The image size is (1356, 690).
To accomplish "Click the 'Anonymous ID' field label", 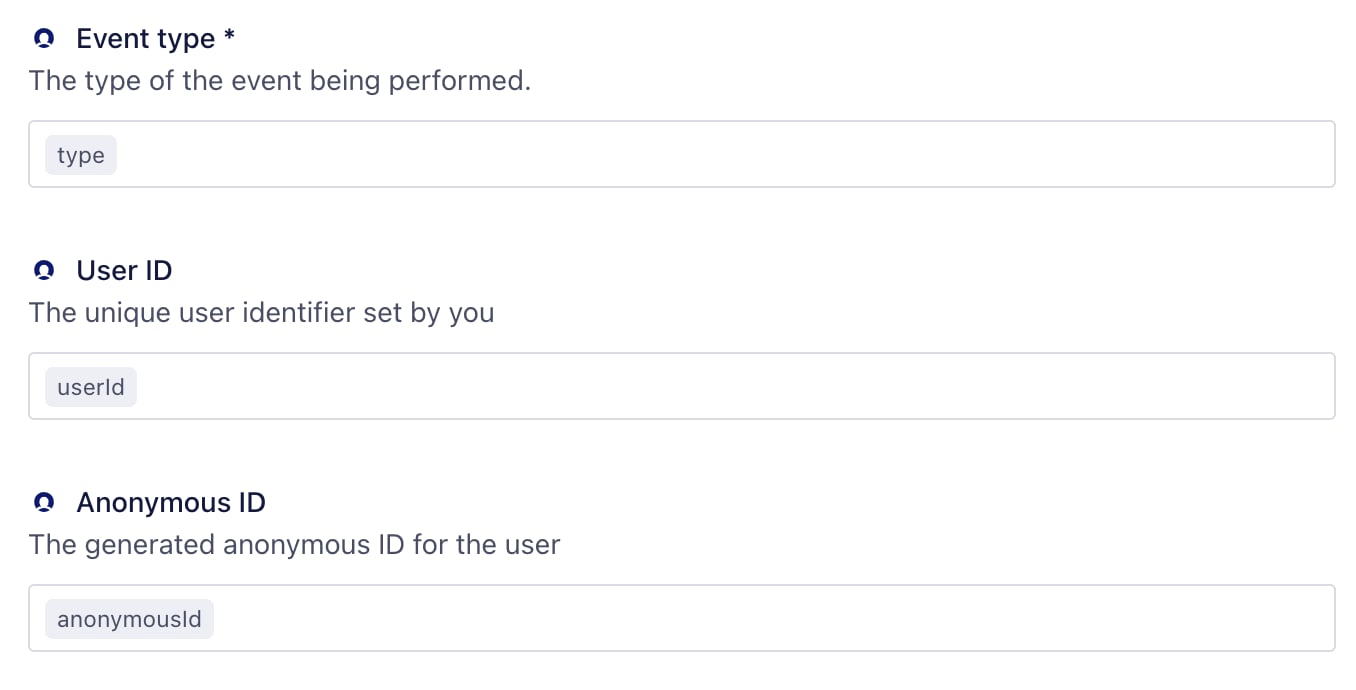I will 171,502.
